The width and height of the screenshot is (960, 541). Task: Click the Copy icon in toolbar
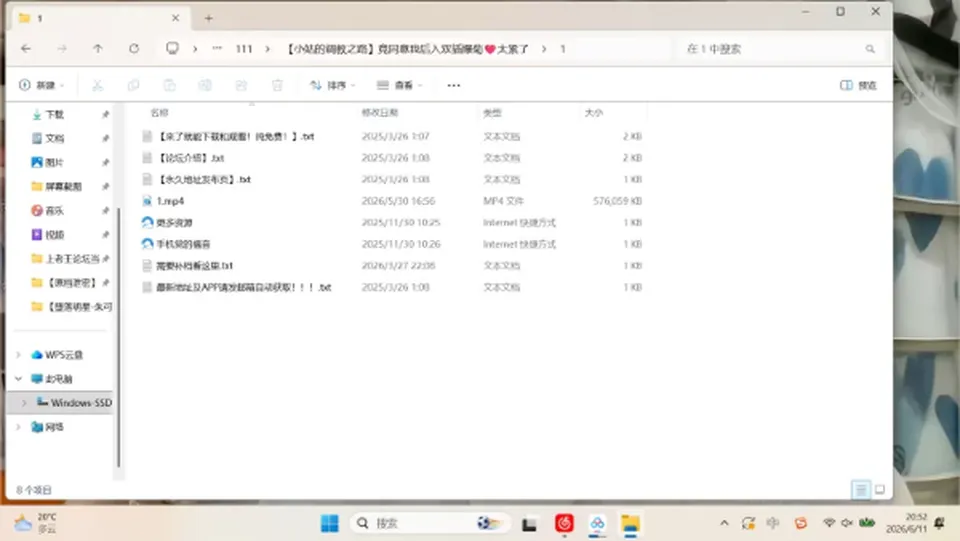click(133, 85)
